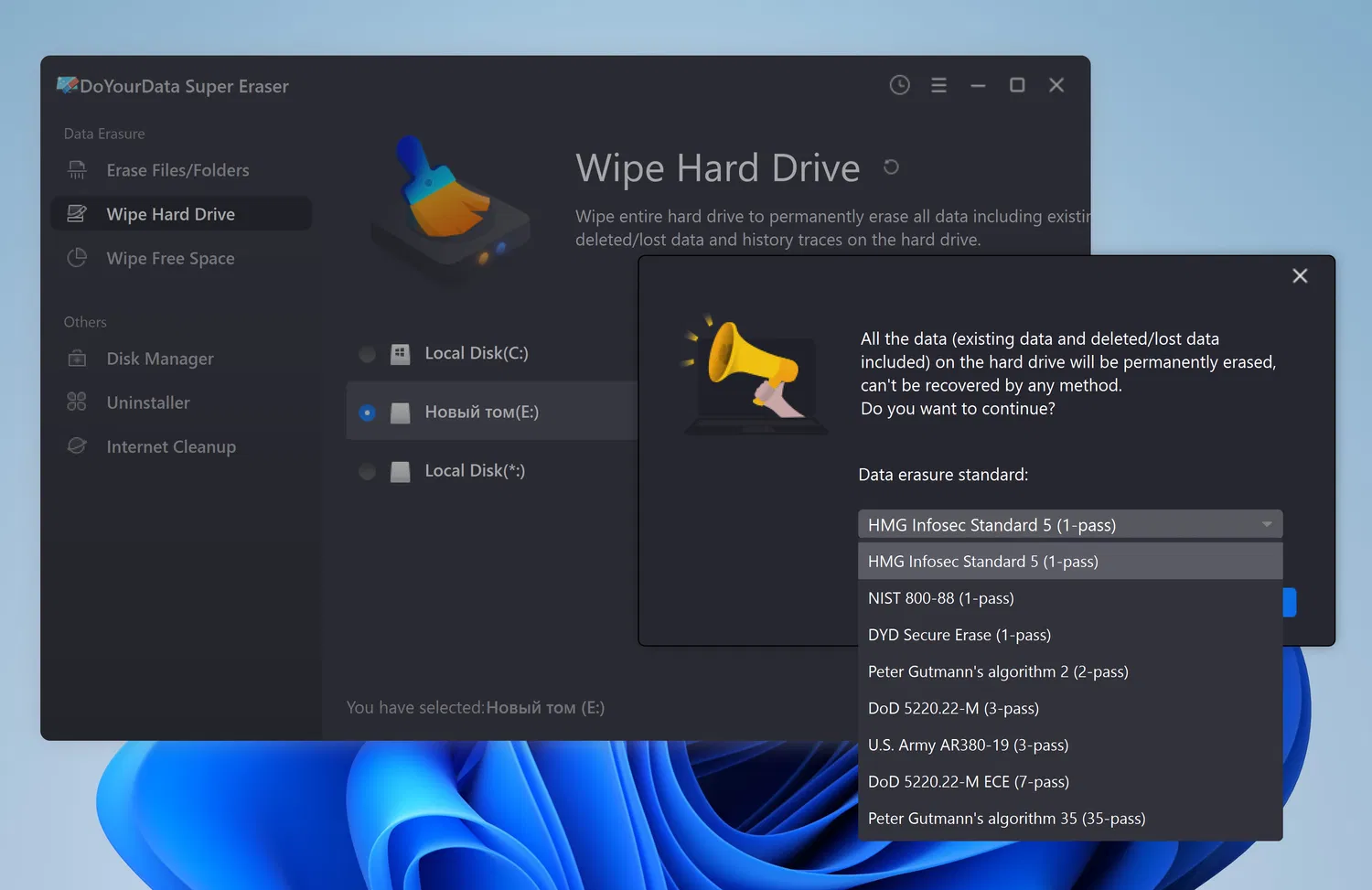Choose U.S. Army AR380-19 (3-pass) option

click(x=1070, y=745)
